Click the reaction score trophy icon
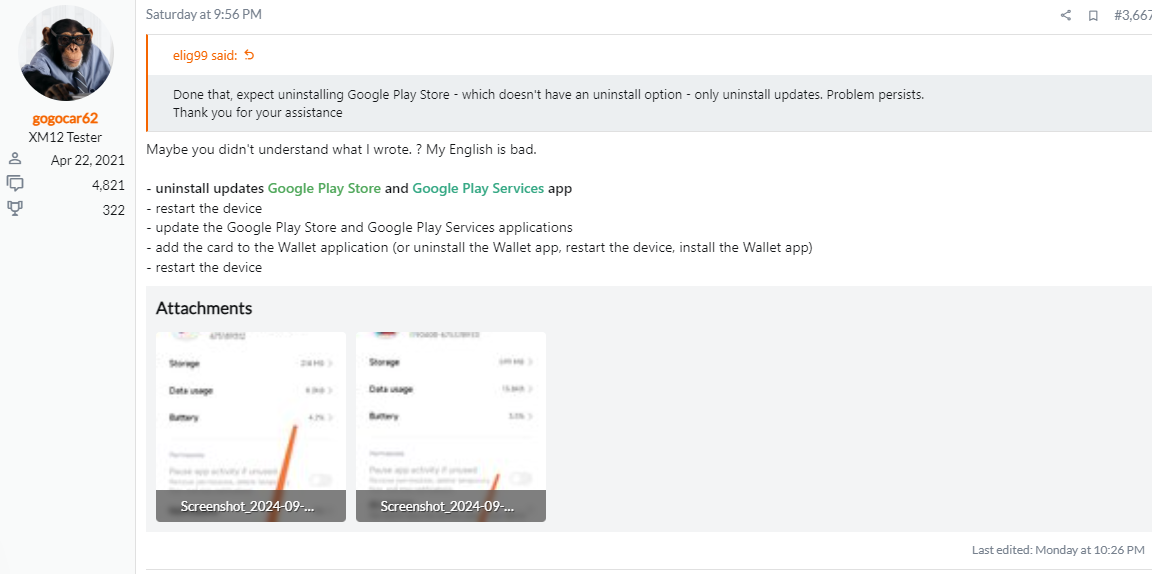Viewport: 1152px width, 574px height. click(15, 209)
